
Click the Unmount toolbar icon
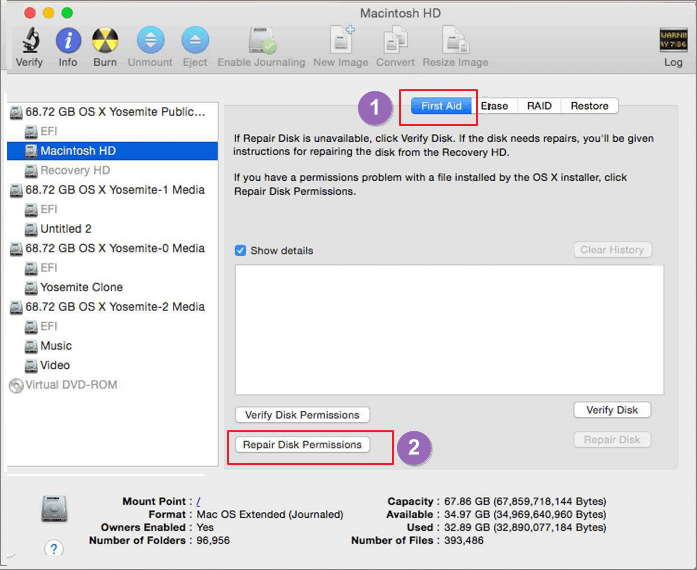150,41
